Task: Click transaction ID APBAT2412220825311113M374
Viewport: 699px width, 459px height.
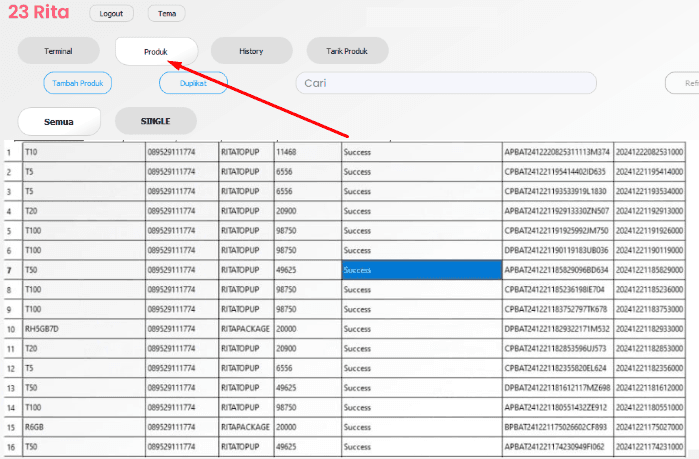Action: coord(557,152)
